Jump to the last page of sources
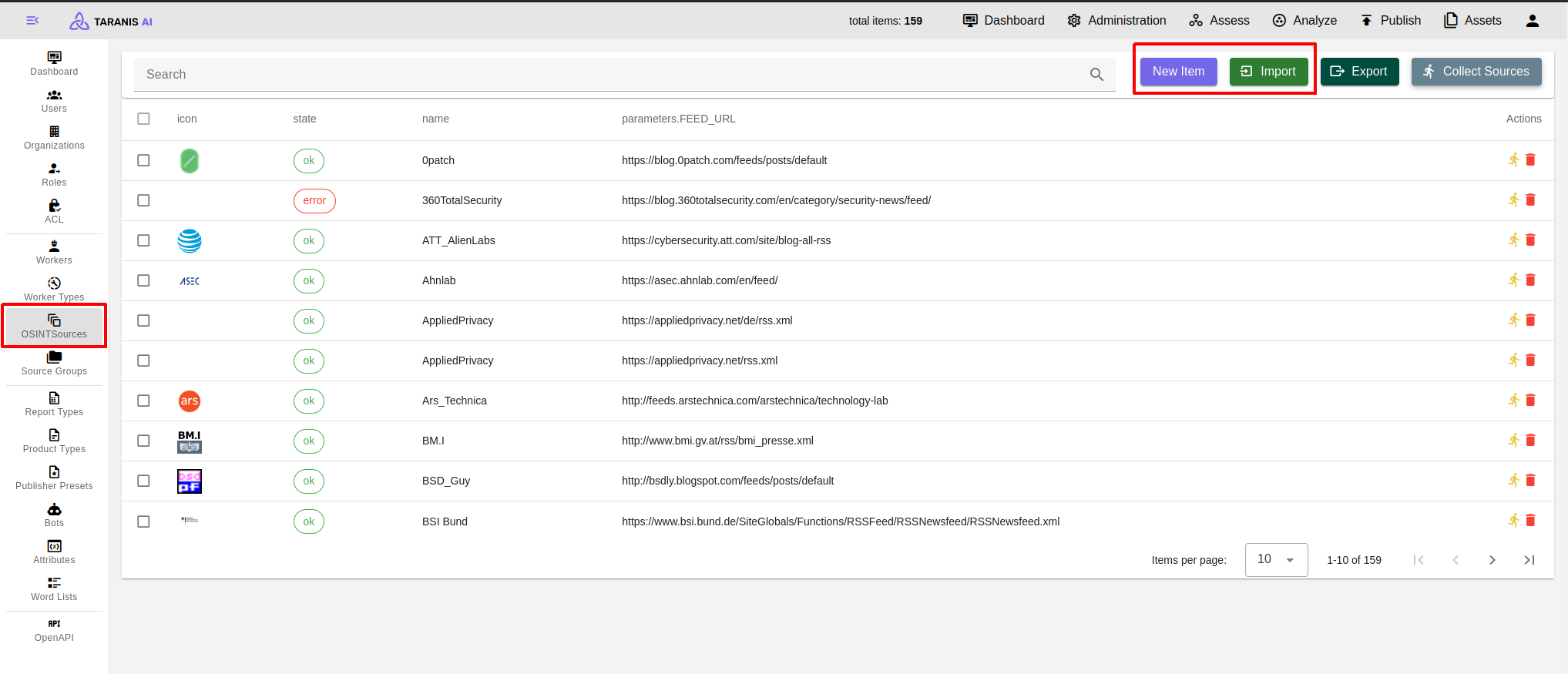Viewport: 1568px width, 674px height. (1529, 560)
